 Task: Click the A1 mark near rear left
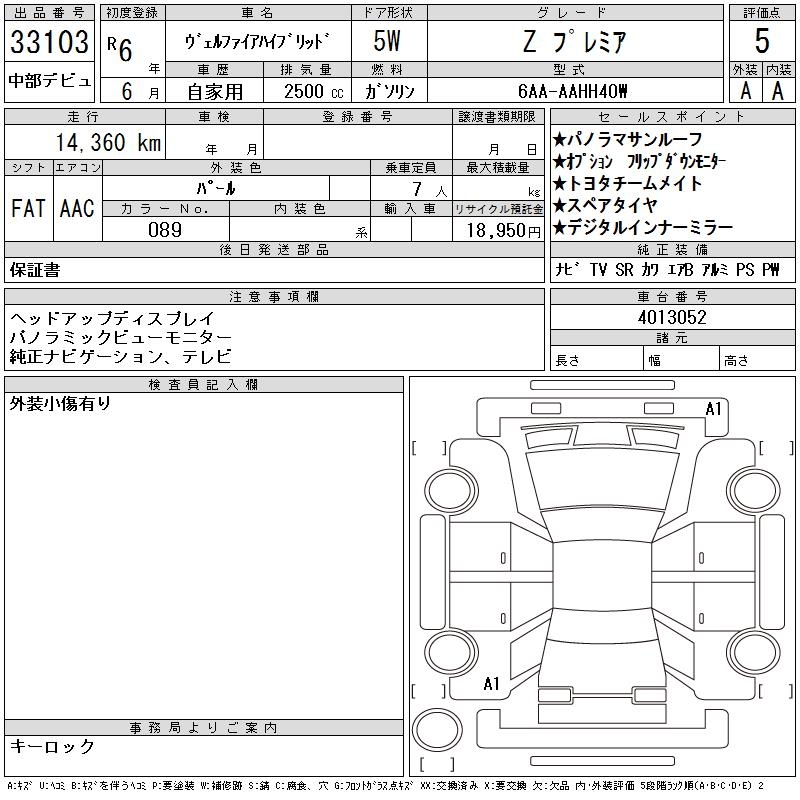pos(491,684)
